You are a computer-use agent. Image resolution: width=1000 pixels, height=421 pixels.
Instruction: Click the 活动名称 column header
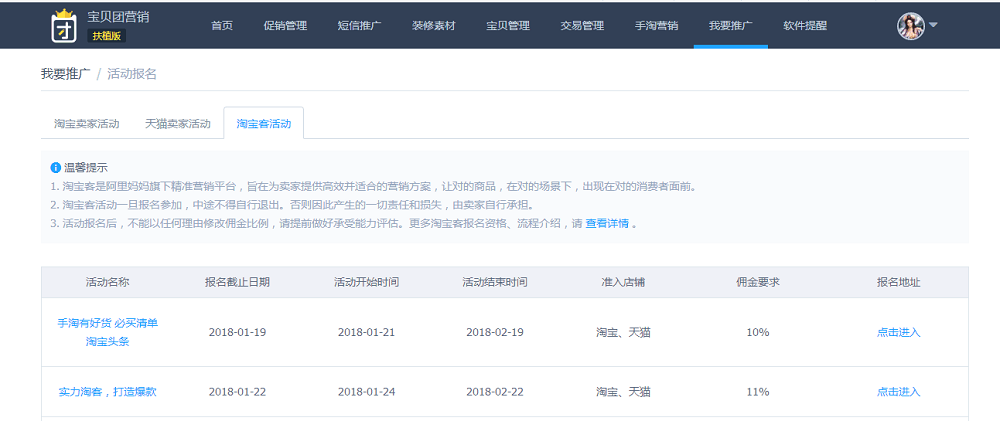pos(108,282)
